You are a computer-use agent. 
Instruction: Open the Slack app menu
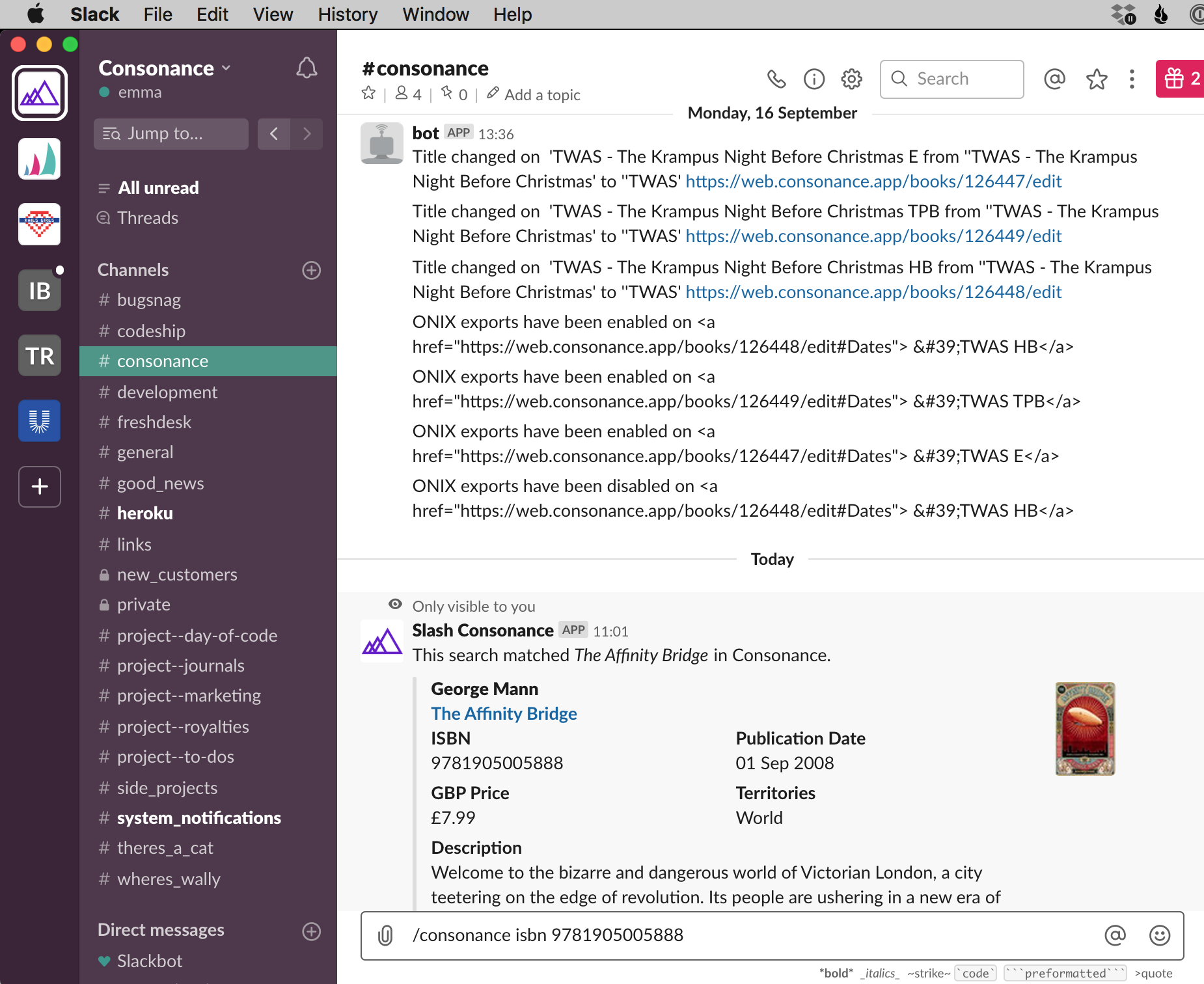(94, 14)
